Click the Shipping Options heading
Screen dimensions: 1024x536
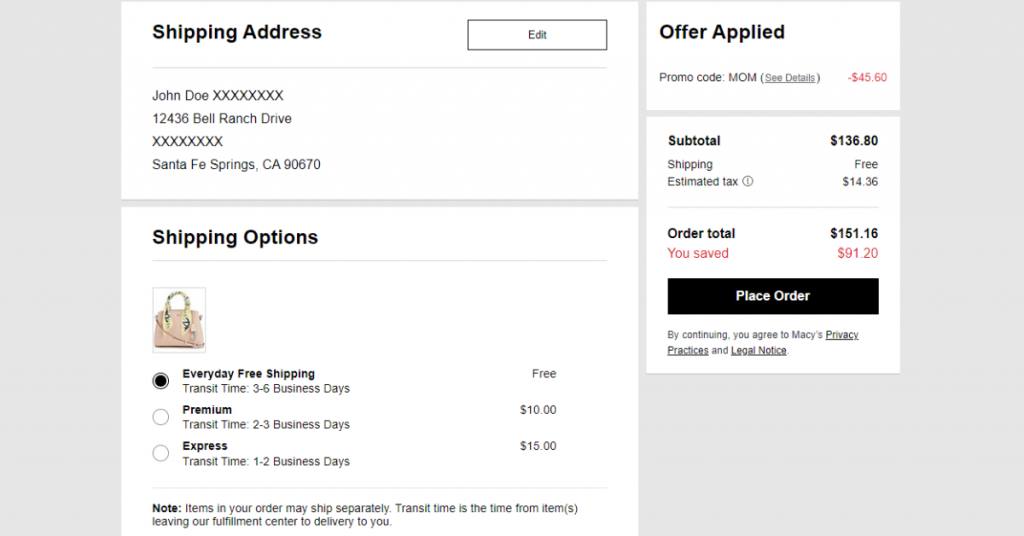235,237
